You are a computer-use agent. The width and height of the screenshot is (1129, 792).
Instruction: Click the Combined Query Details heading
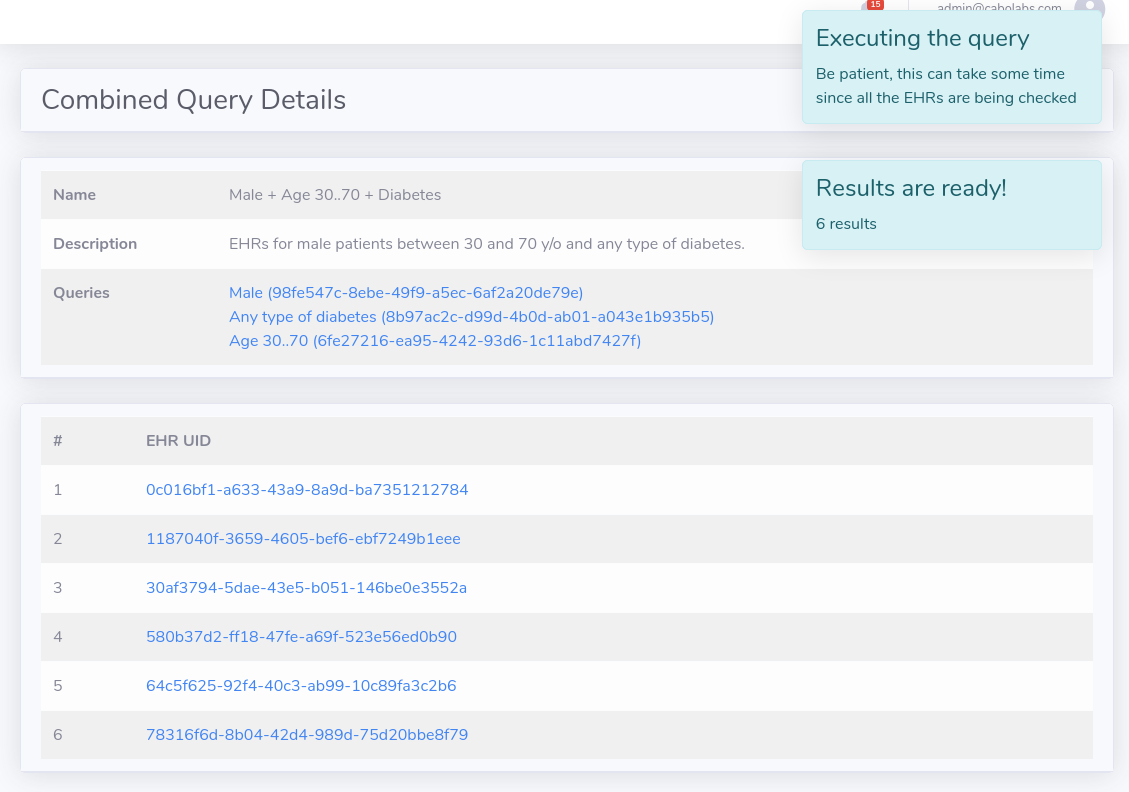(193, 100)
